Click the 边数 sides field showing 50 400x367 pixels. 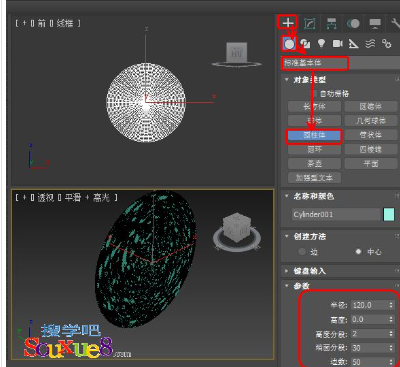(369, 362)
